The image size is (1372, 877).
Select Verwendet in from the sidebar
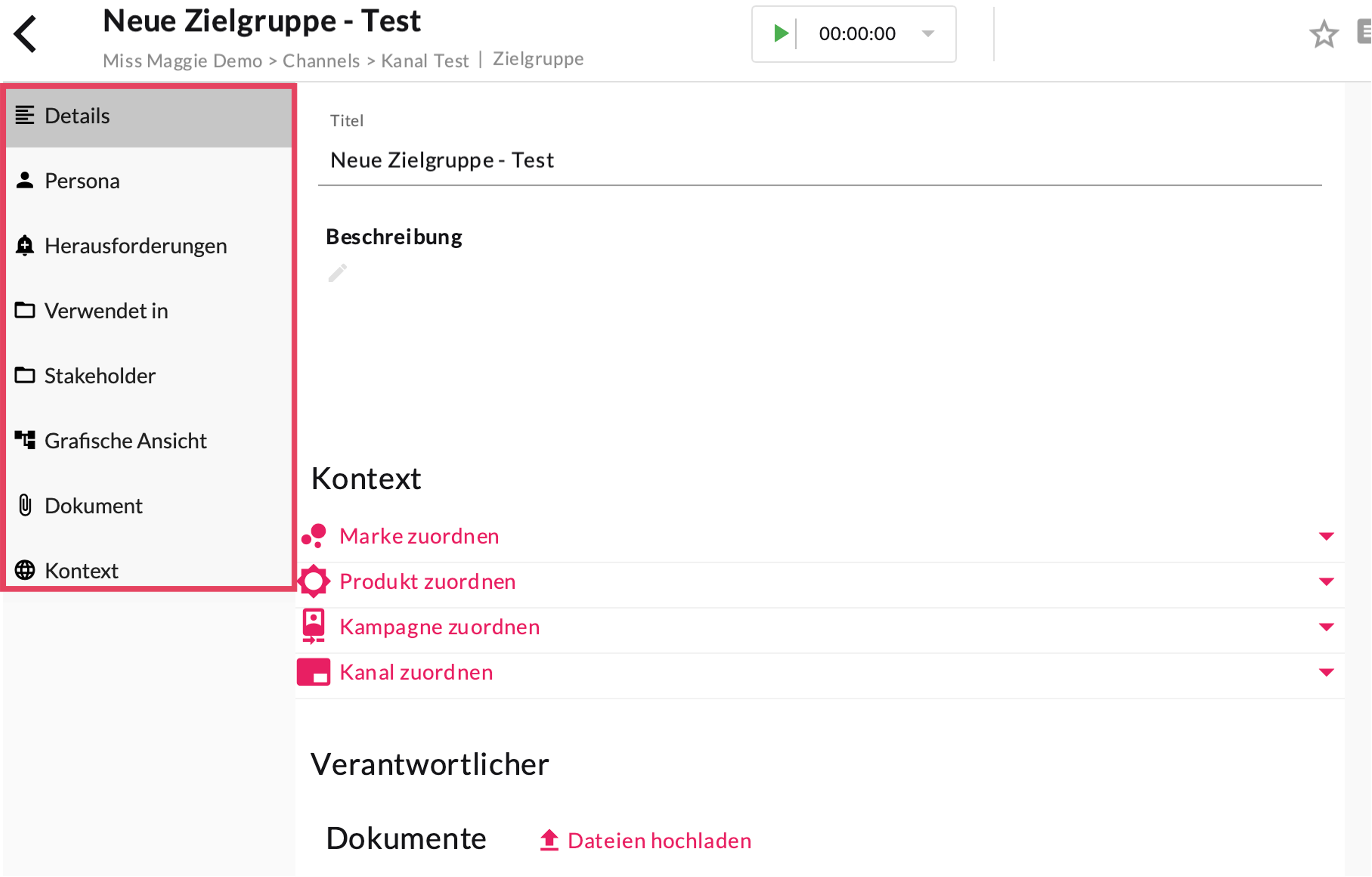(x=106, y=311)
